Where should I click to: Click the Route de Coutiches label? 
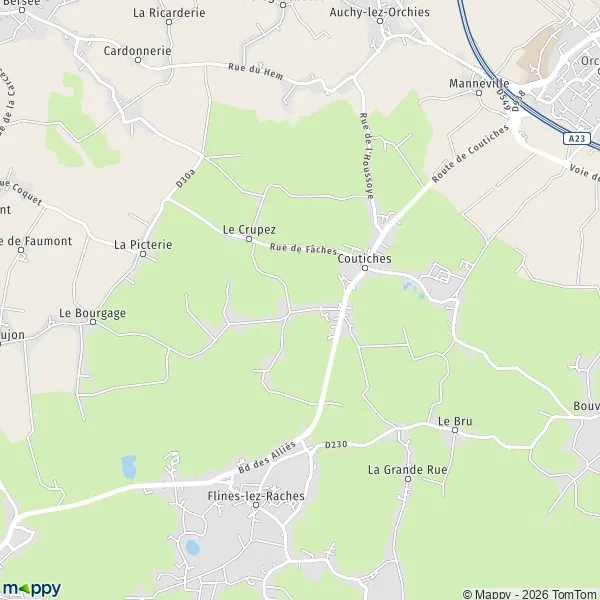click(x=470, y=153)
